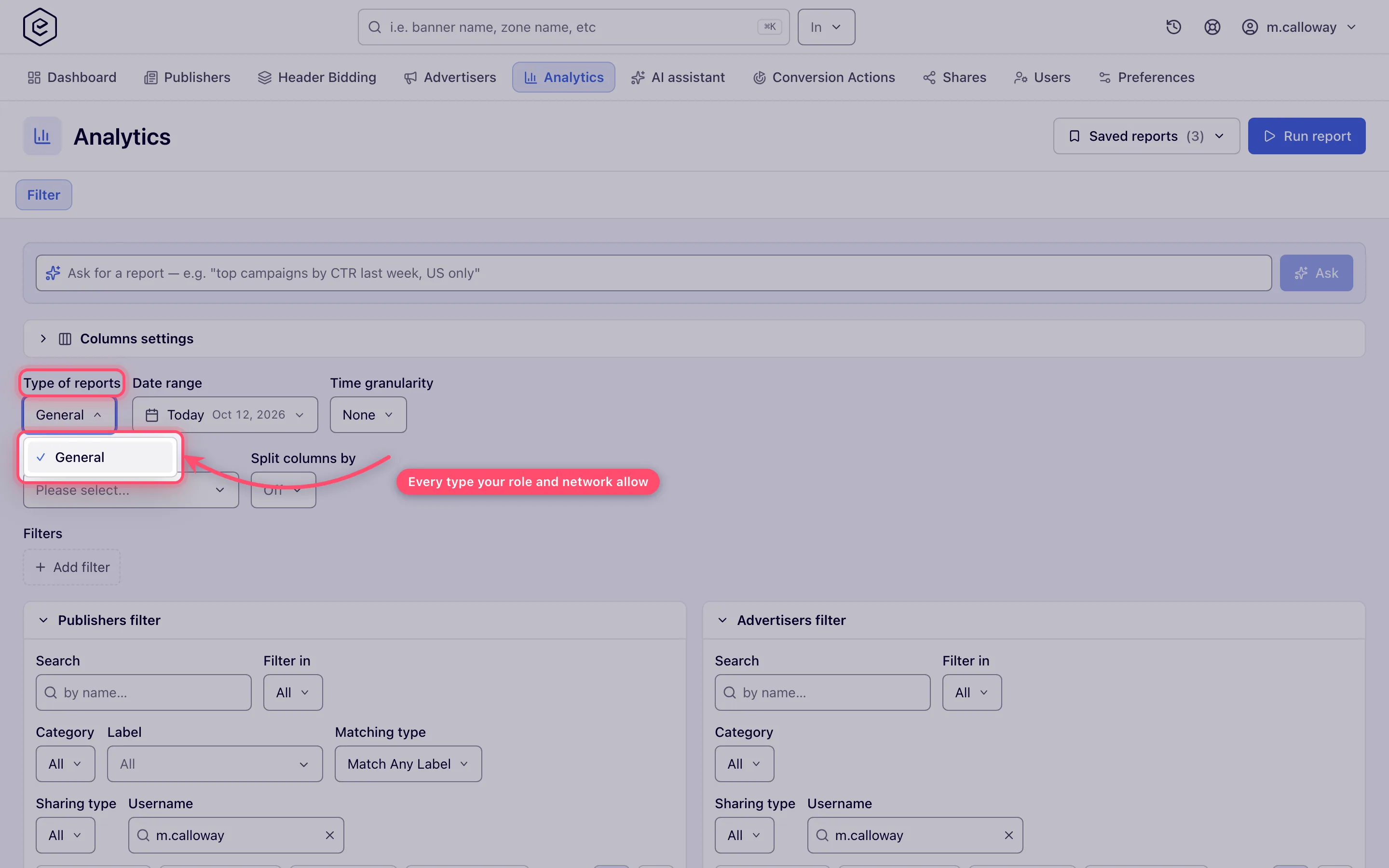Click the Columns settings table icon

(x=65, y=339)
